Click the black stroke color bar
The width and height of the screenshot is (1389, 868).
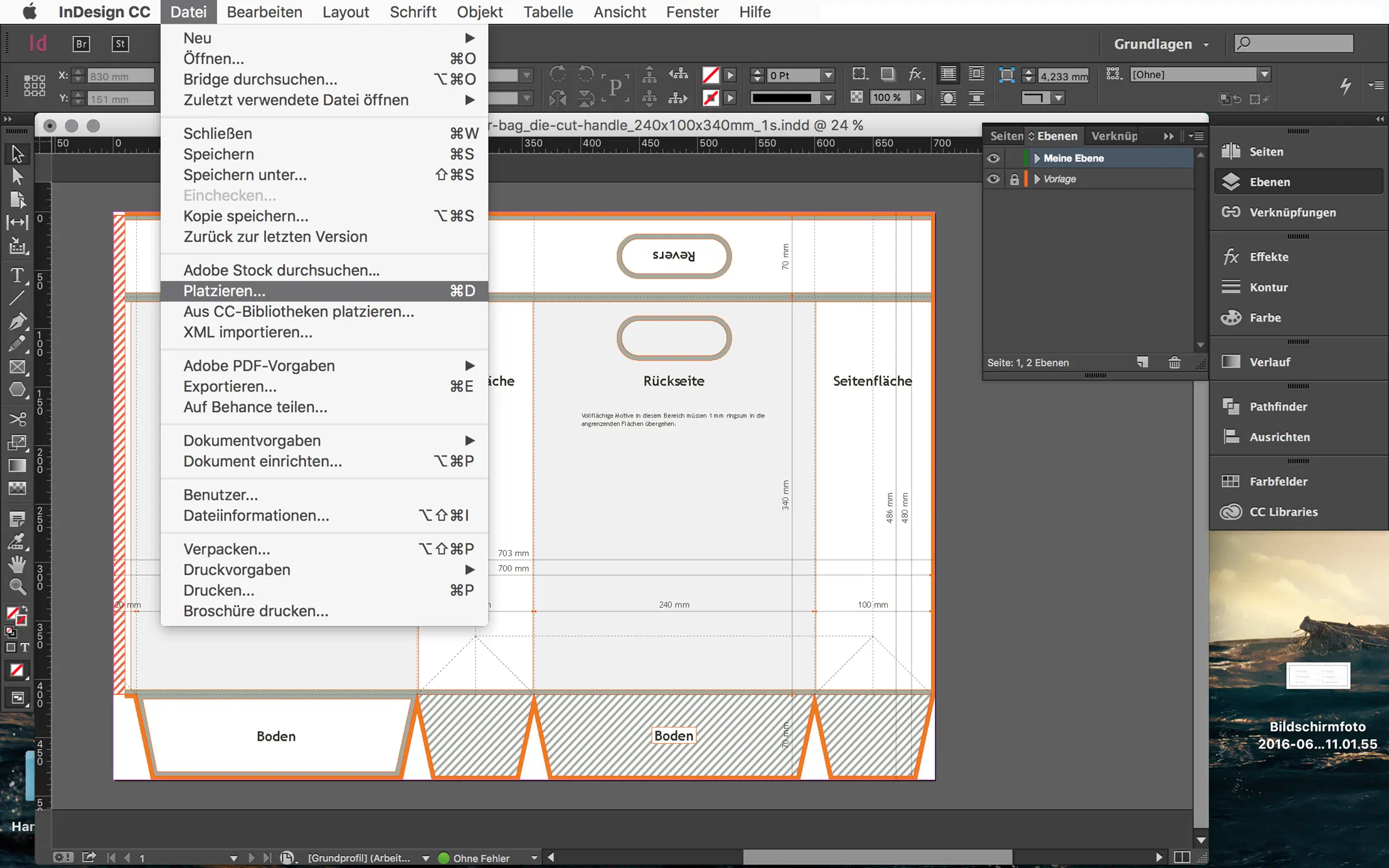point(782,98)
